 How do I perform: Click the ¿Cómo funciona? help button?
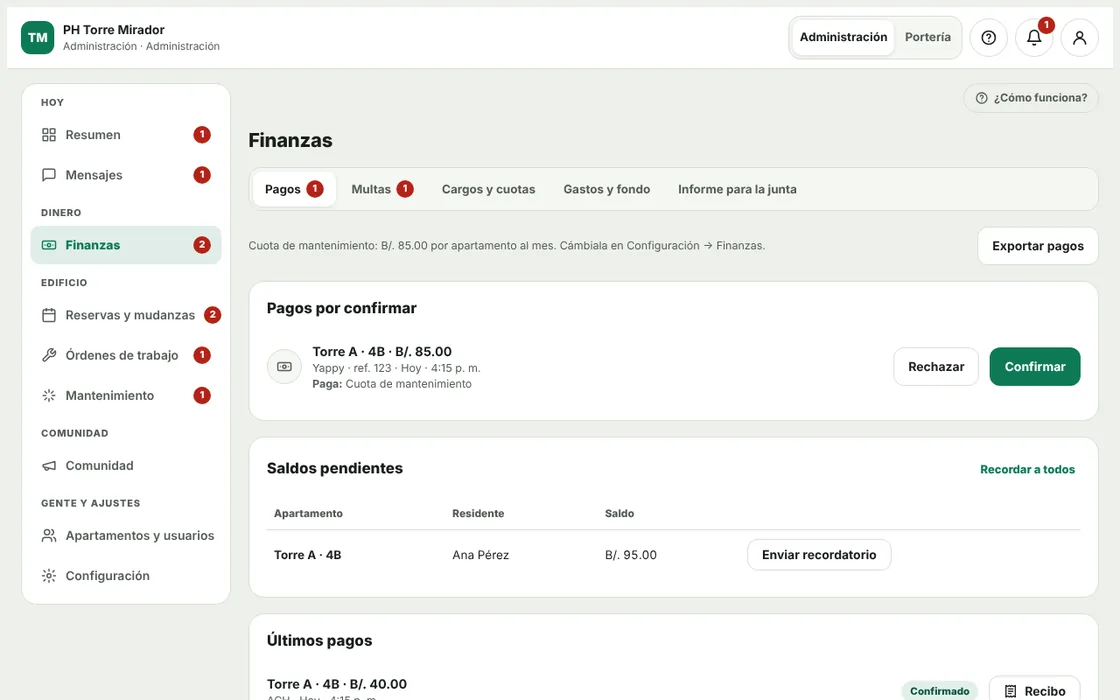1031,98
